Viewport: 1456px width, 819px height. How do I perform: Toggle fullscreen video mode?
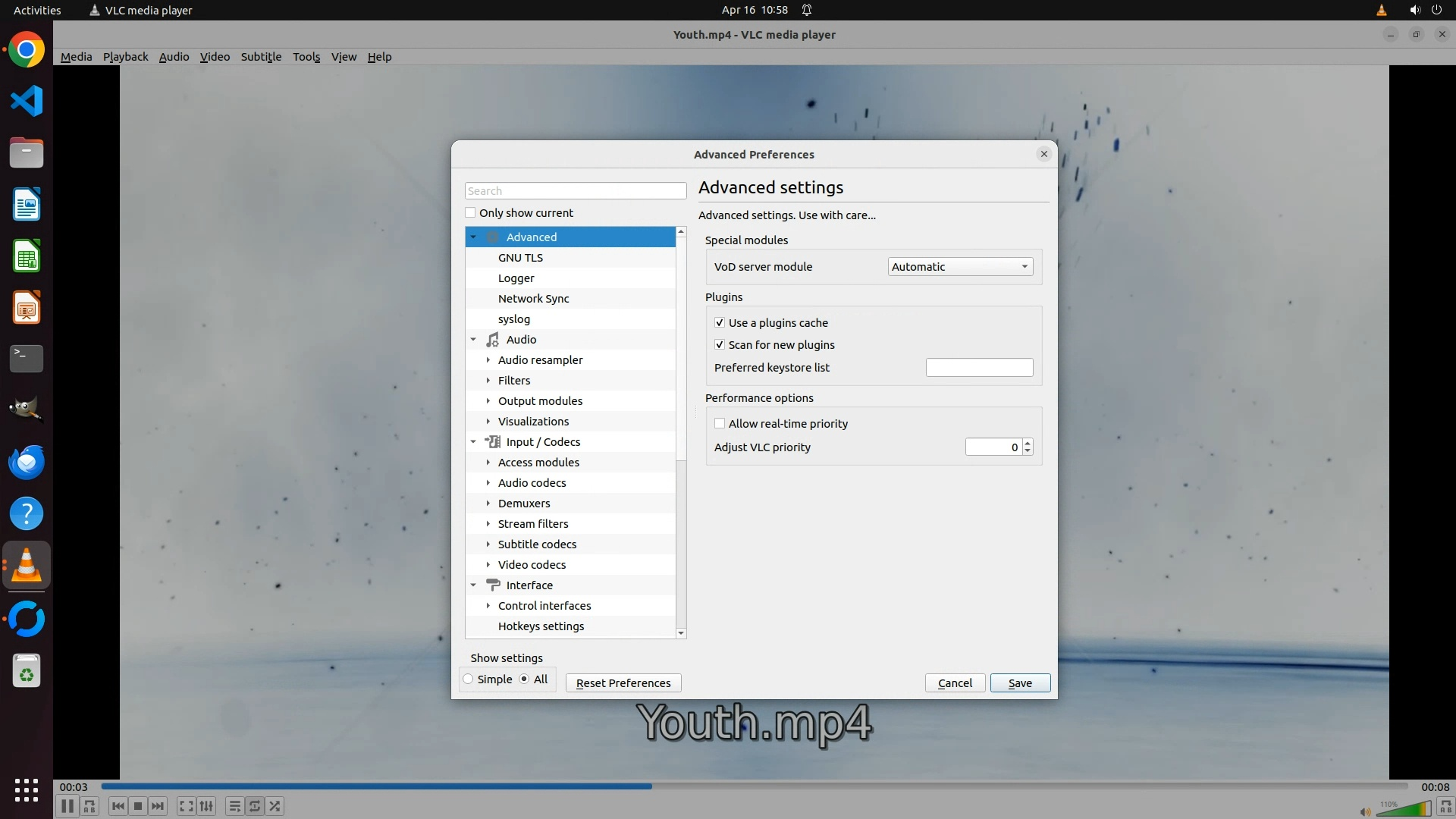coord(187,806)
